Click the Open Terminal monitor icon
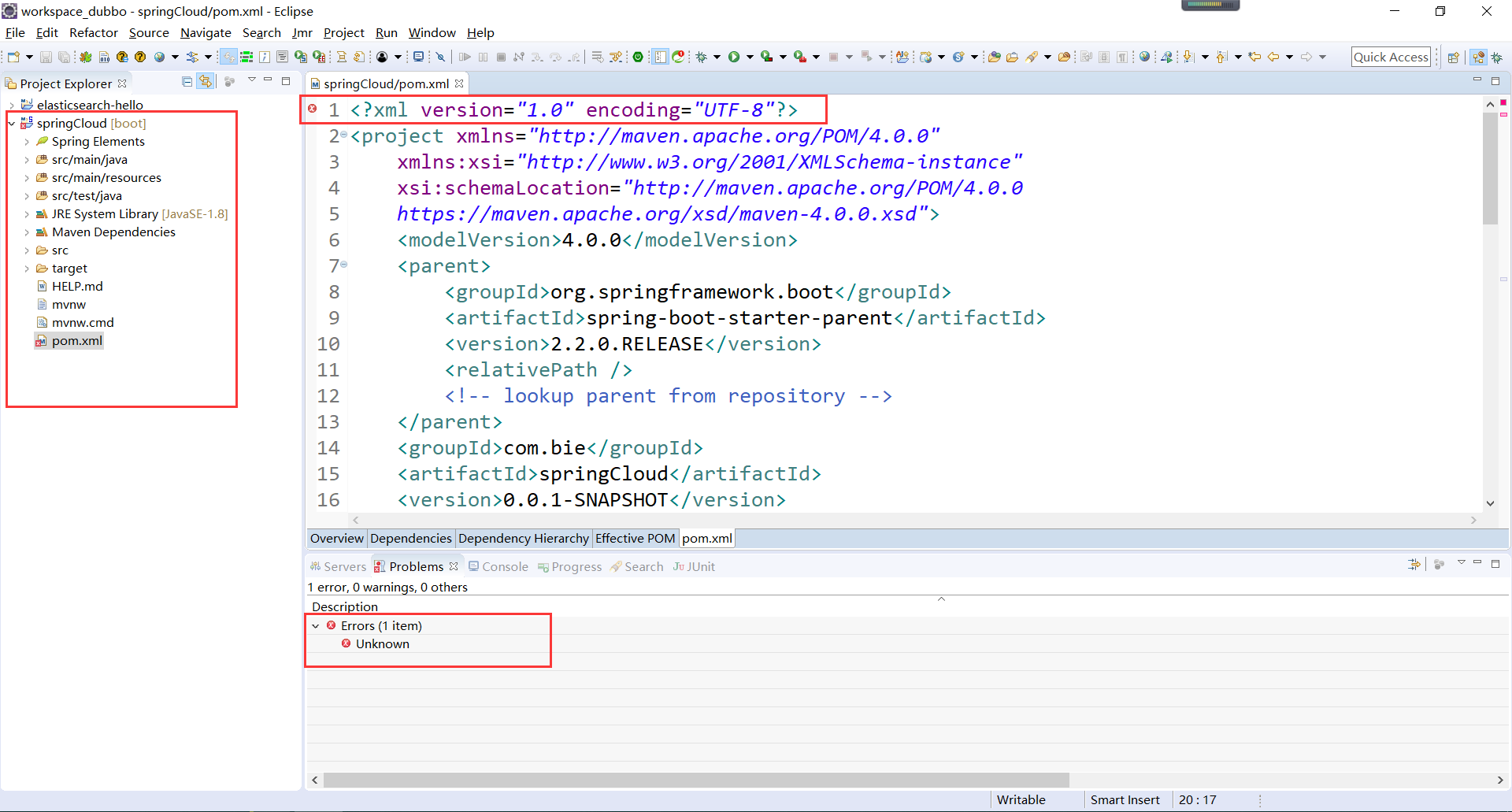The image size is (1512, 812). pos(419,57)
